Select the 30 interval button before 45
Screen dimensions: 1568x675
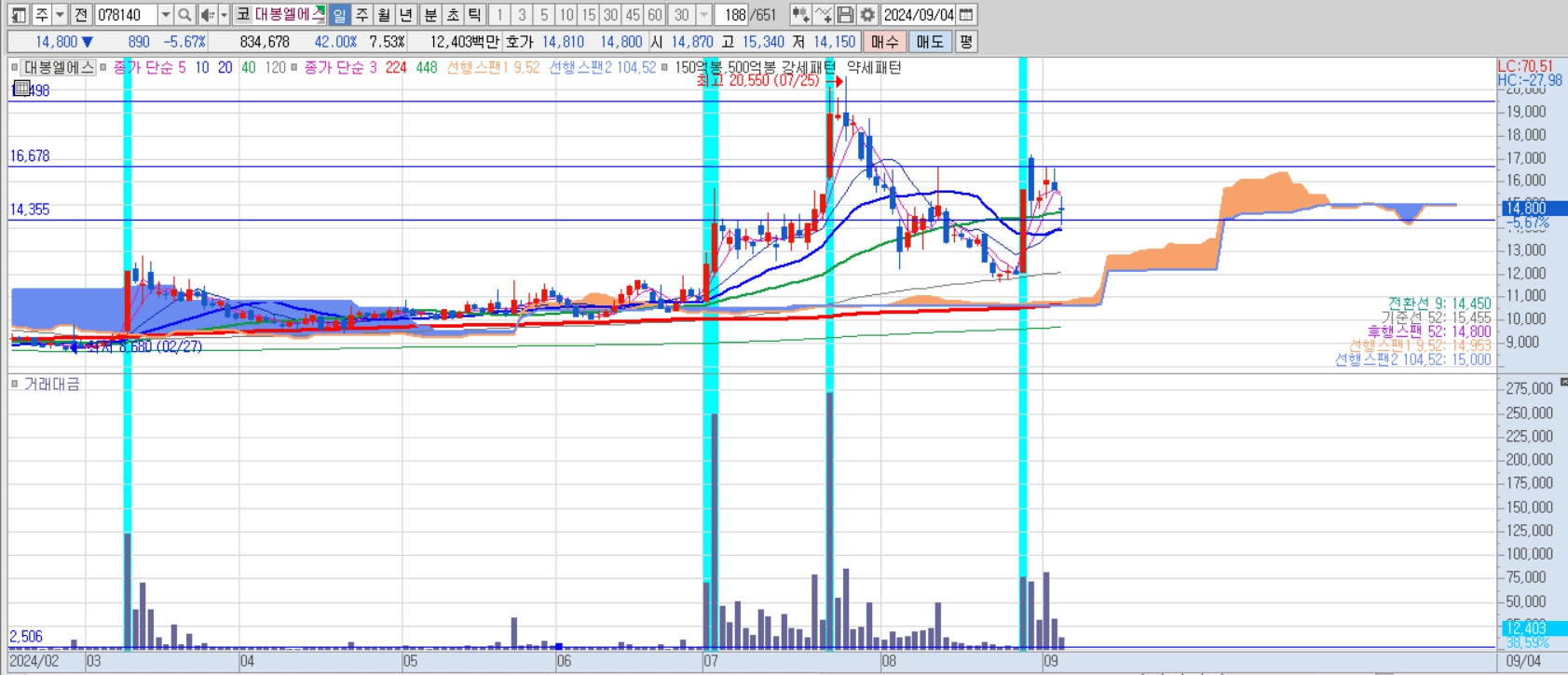coord(610,15)
